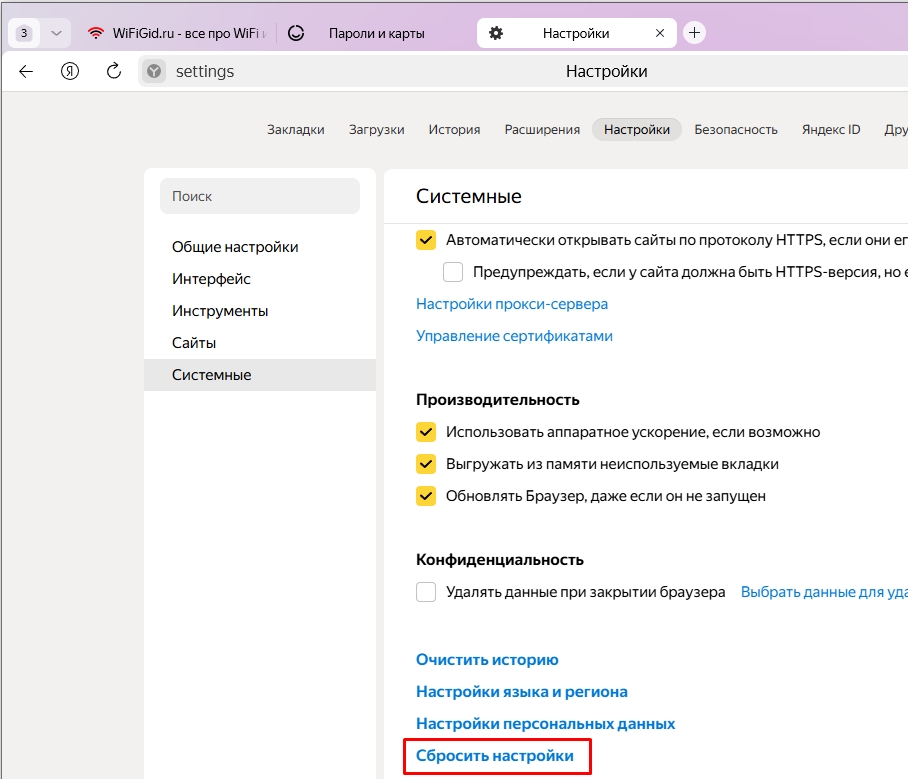The image size is (908, 779).
Task: Go to Безопасность in top menu
Action: [x=735, y=129]
